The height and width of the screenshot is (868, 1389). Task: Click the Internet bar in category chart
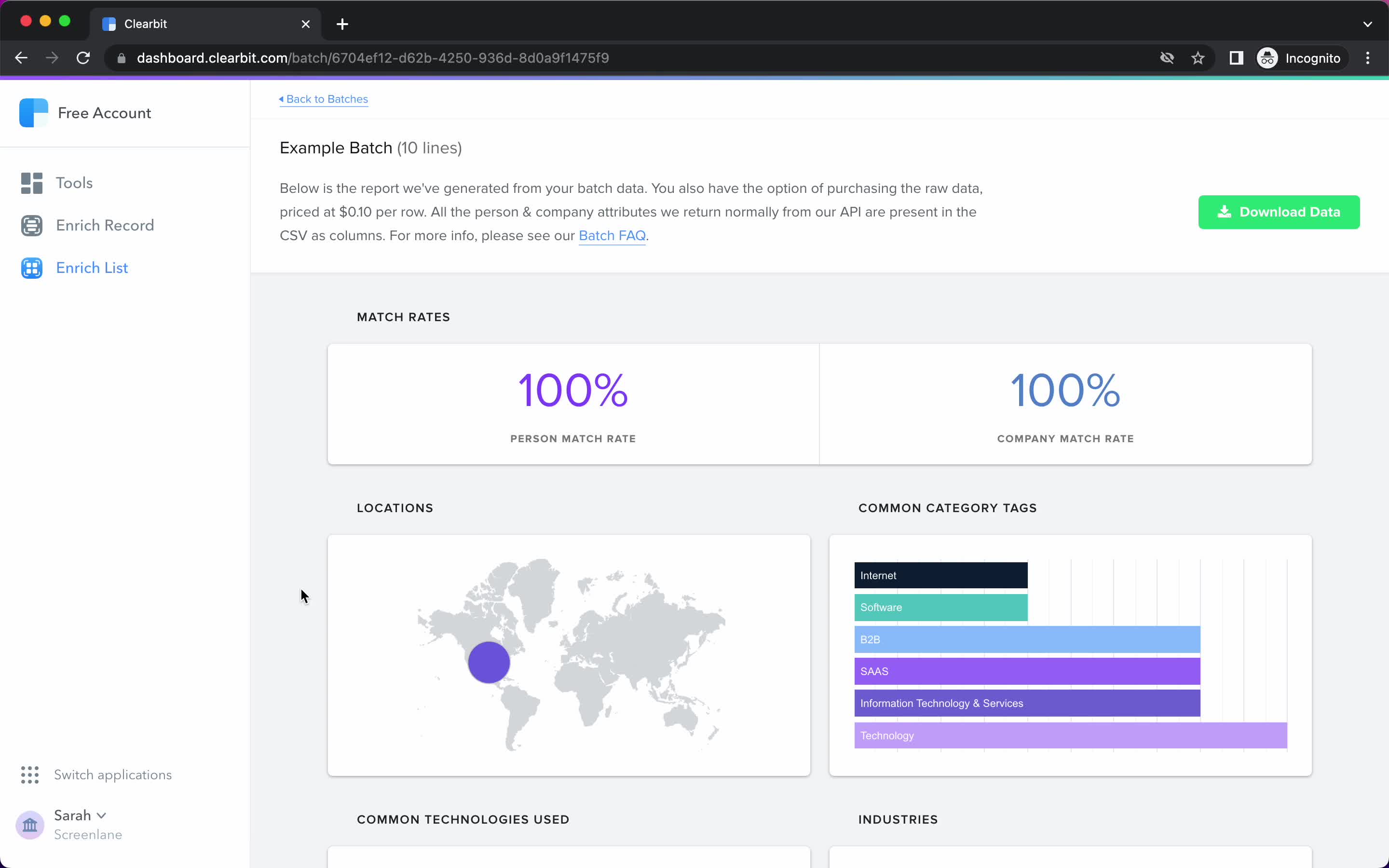click(941, 575)
